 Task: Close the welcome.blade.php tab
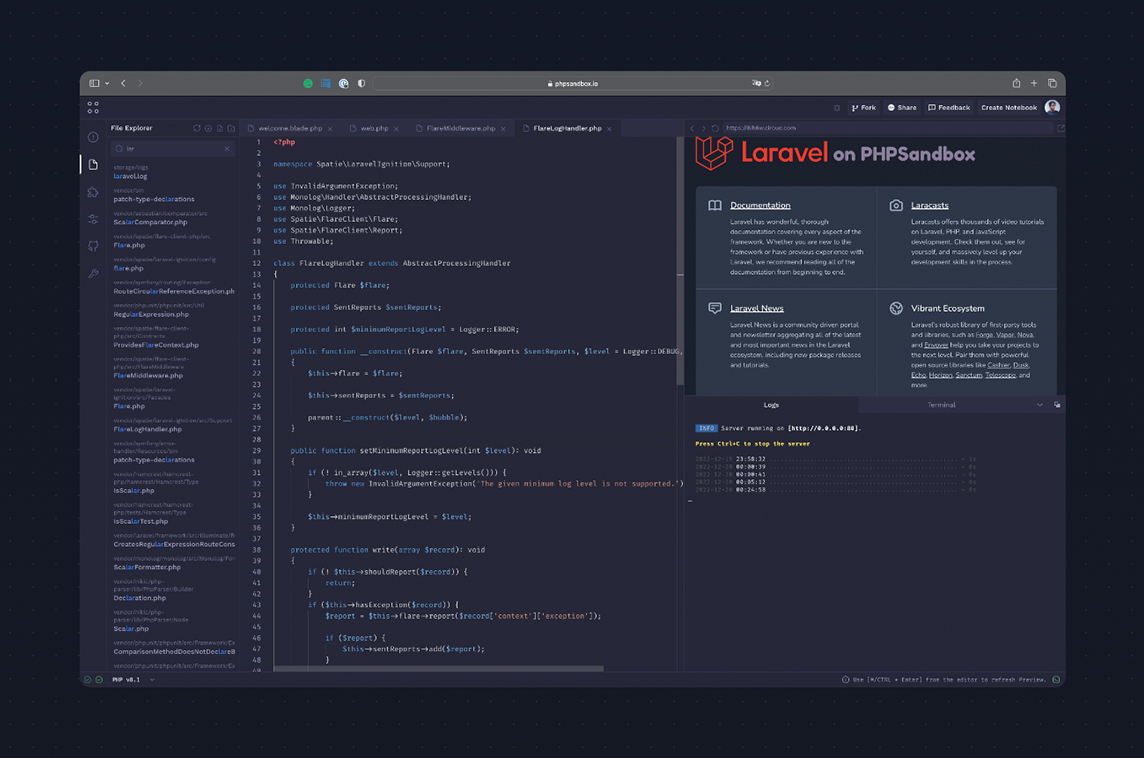pyautogui.click(x=330, y=129)
